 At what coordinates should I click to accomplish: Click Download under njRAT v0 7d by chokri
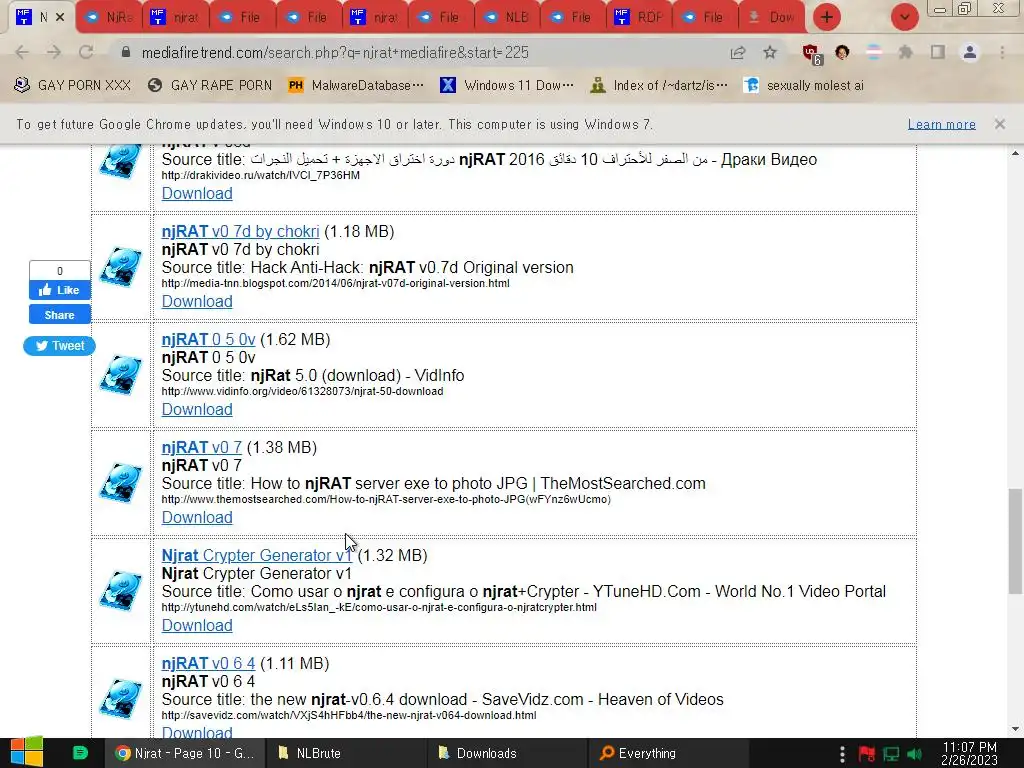pos(197,301)
